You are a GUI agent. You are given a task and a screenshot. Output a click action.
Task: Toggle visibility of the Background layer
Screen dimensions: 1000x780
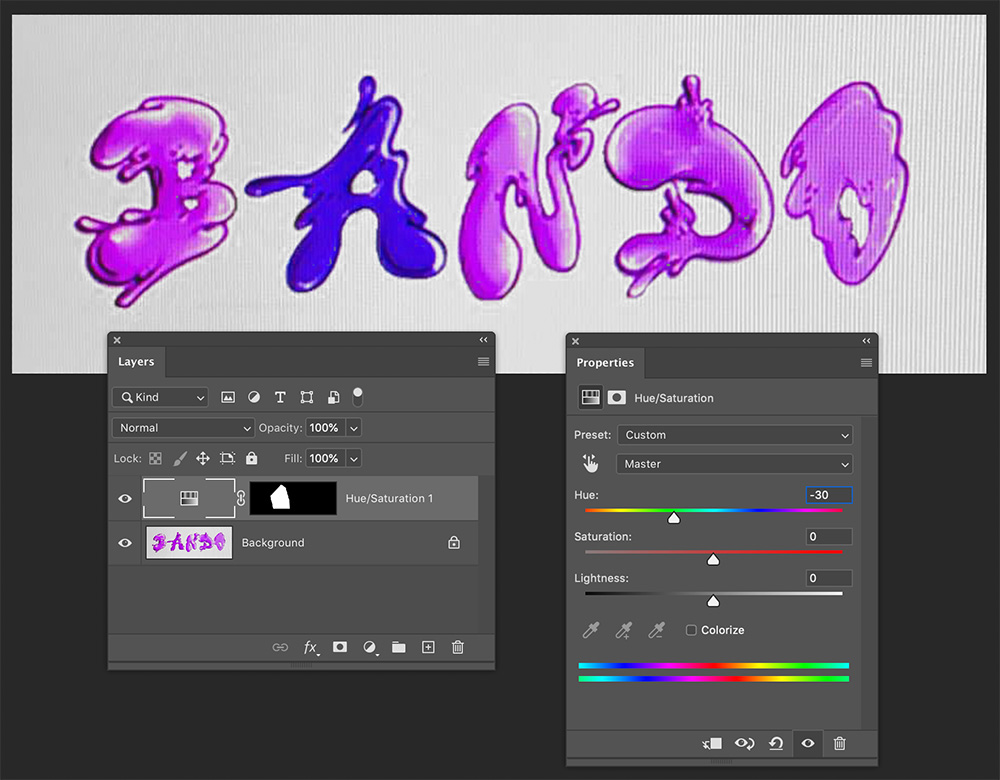(124, 542)
